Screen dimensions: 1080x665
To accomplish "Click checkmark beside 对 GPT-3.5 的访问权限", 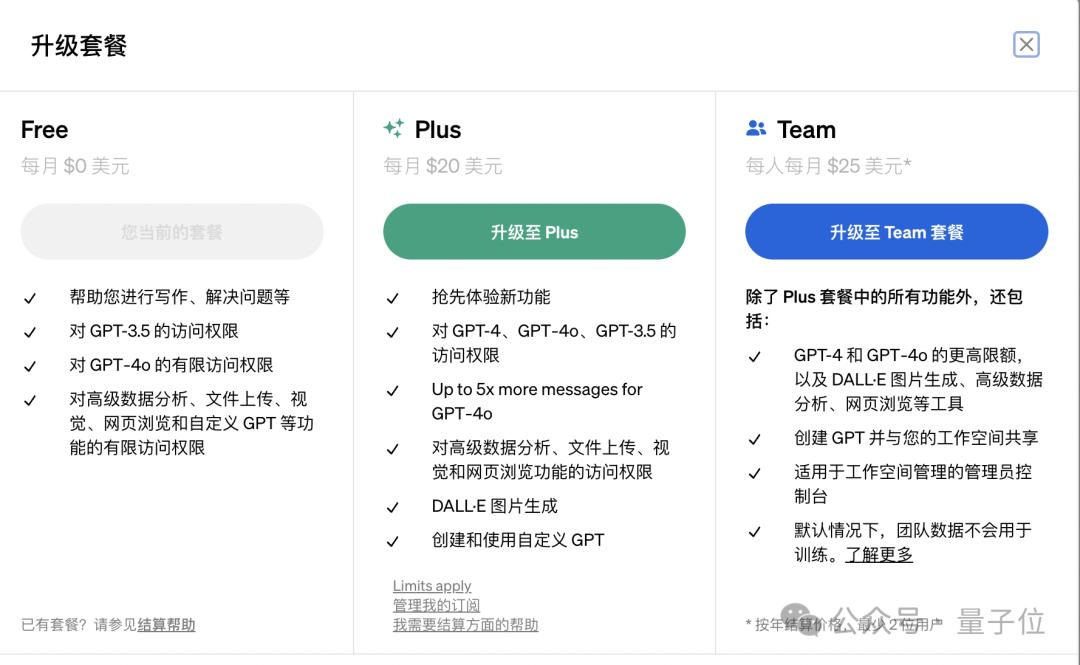I will 30,332.
